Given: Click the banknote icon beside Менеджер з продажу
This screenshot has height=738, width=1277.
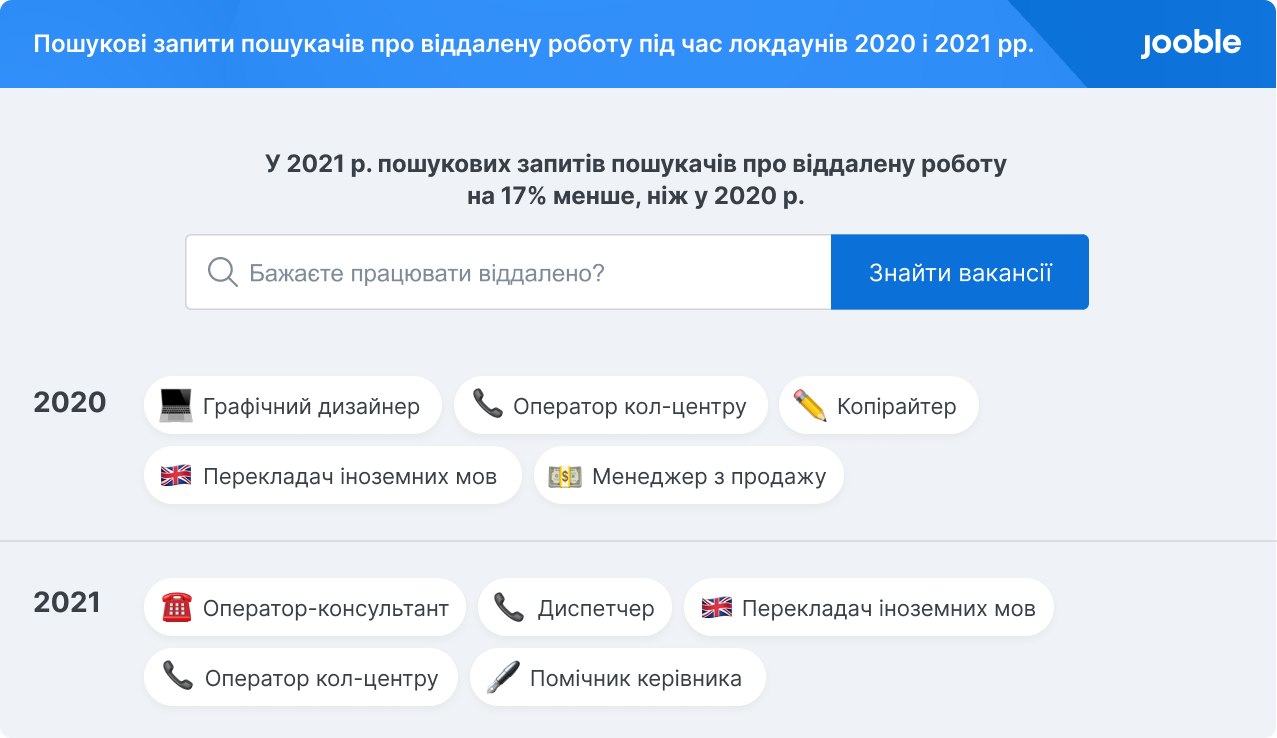Looking at the screenshot, I should click(565, 476).
